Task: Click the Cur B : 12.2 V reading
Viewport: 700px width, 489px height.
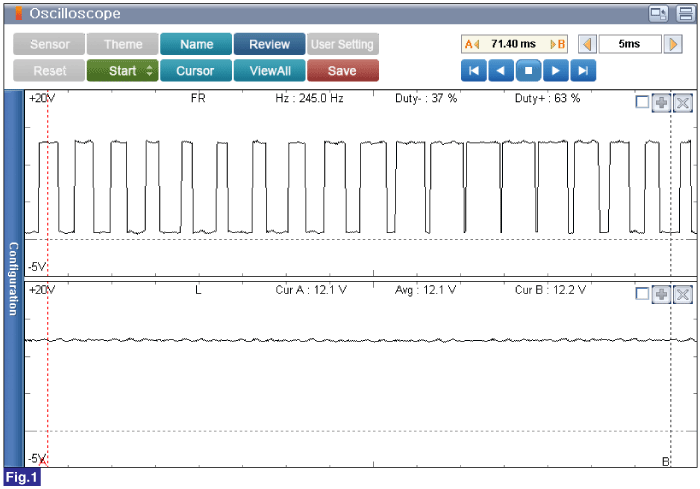Action: pyautogui.click(x=550, y=290)
